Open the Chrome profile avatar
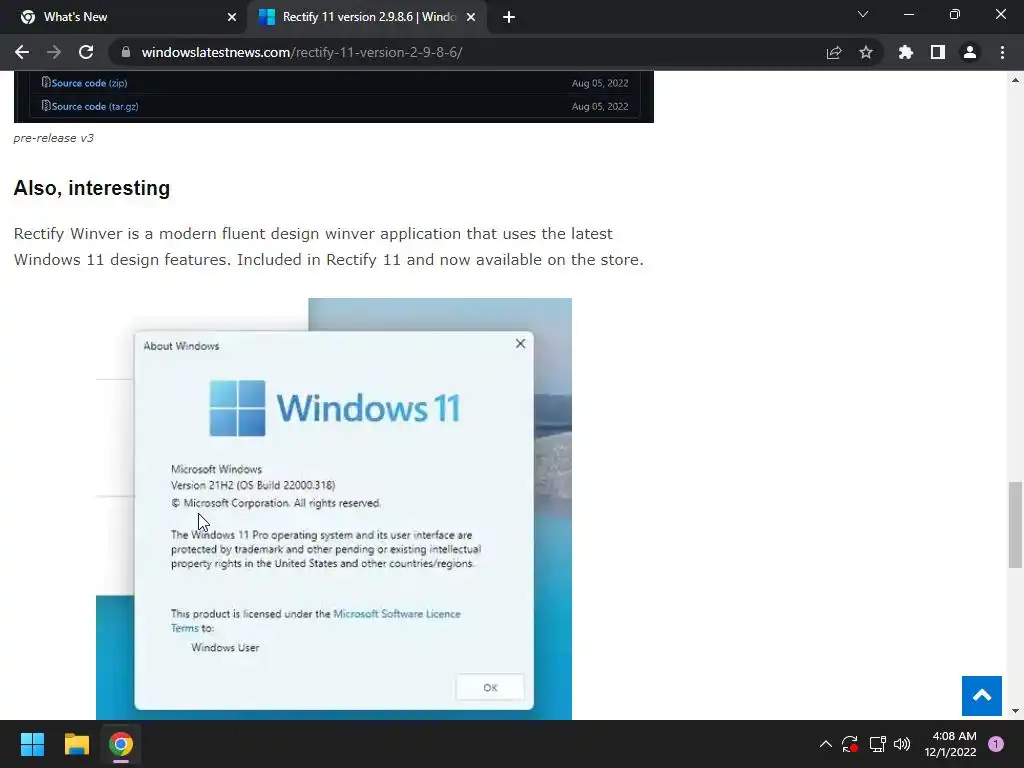 pos(970,52)
